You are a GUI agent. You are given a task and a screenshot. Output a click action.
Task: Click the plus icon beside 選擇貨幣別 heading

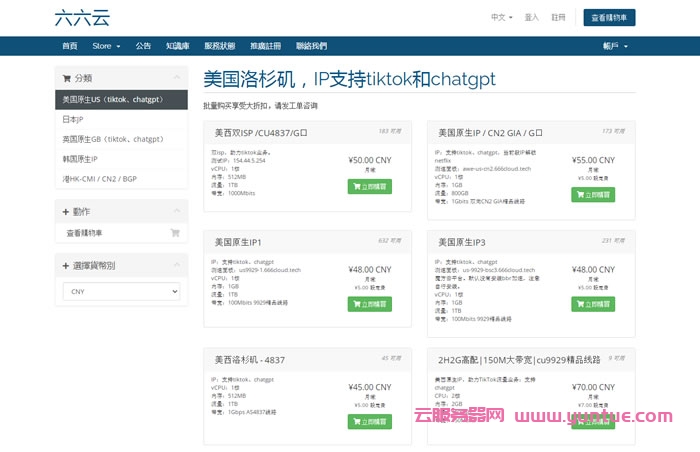point(66,265)
